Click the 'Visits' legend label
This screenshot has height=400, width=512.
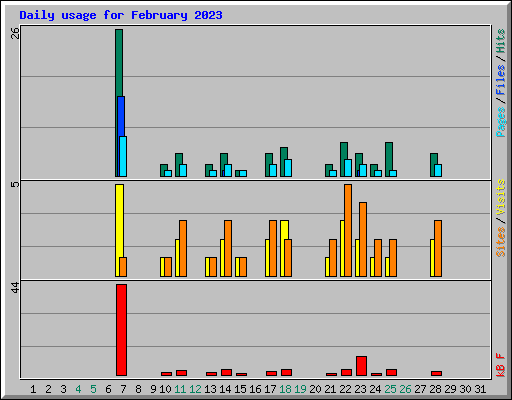point(500,197)
